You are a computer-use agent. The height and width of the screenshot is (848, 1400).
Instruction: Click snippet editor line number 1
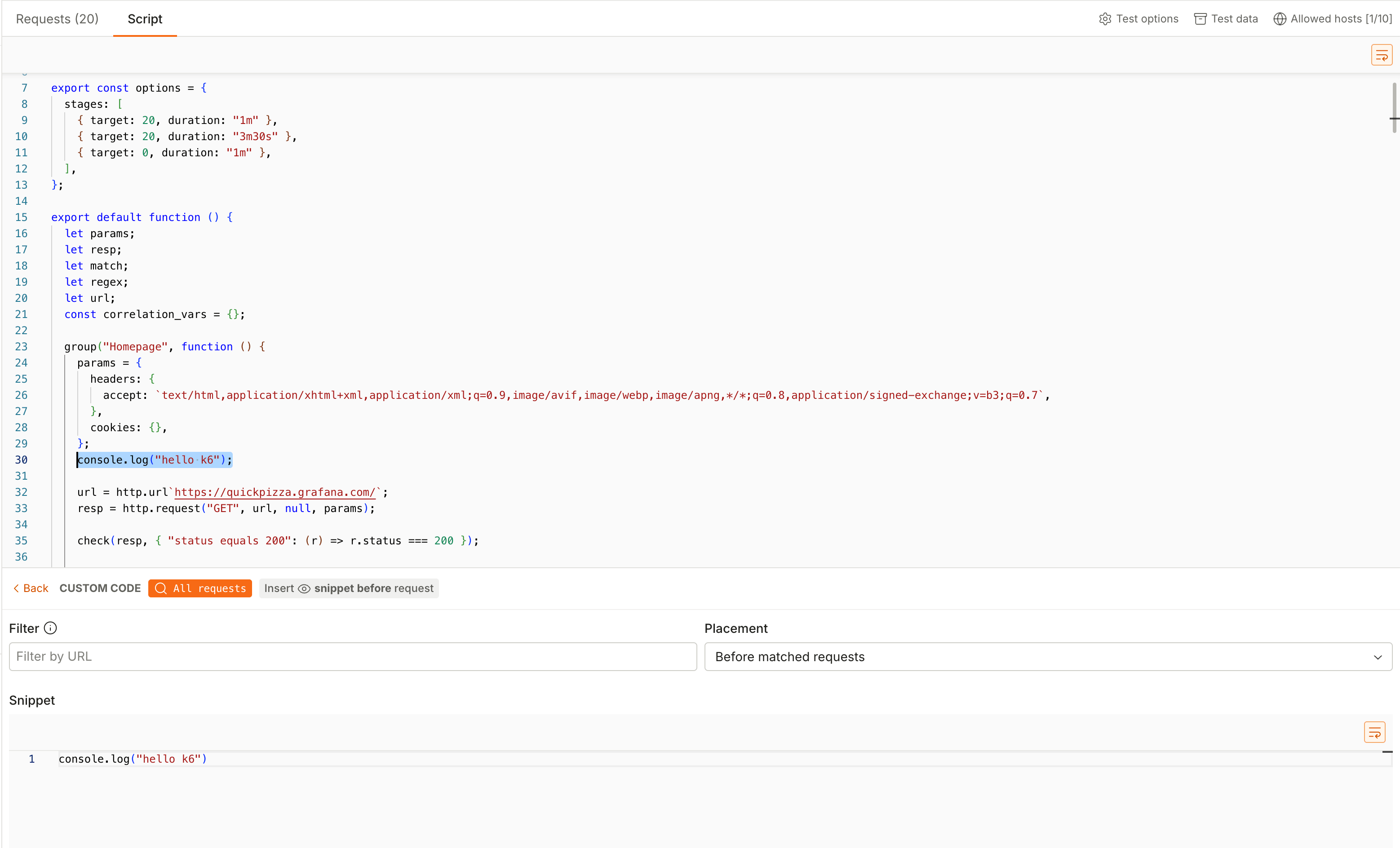(32, 759)
